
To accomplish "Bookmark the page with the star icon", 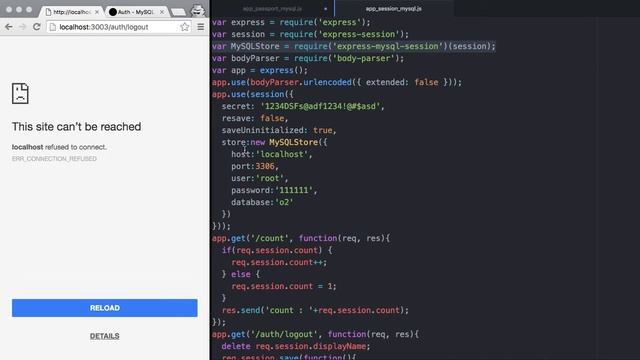I will 184,27.
